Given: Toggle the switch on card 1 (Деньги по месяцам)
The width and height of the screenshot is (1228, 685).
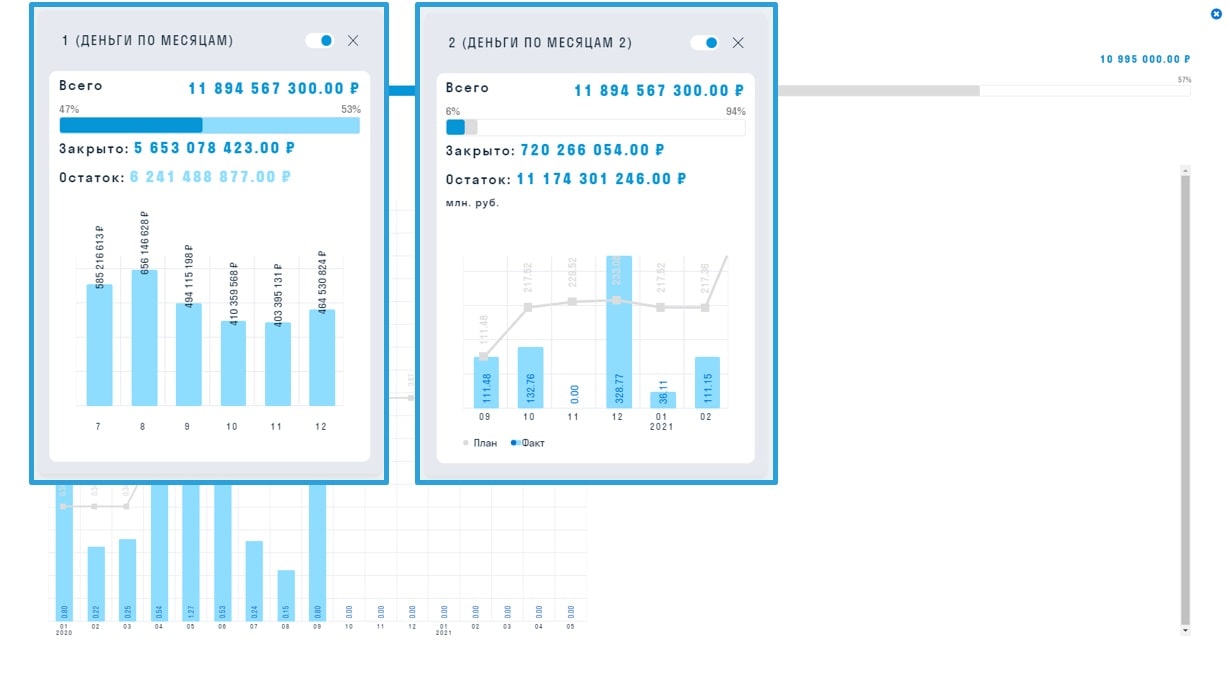Looking at the screenshot, I should click(x=319, y=41).
